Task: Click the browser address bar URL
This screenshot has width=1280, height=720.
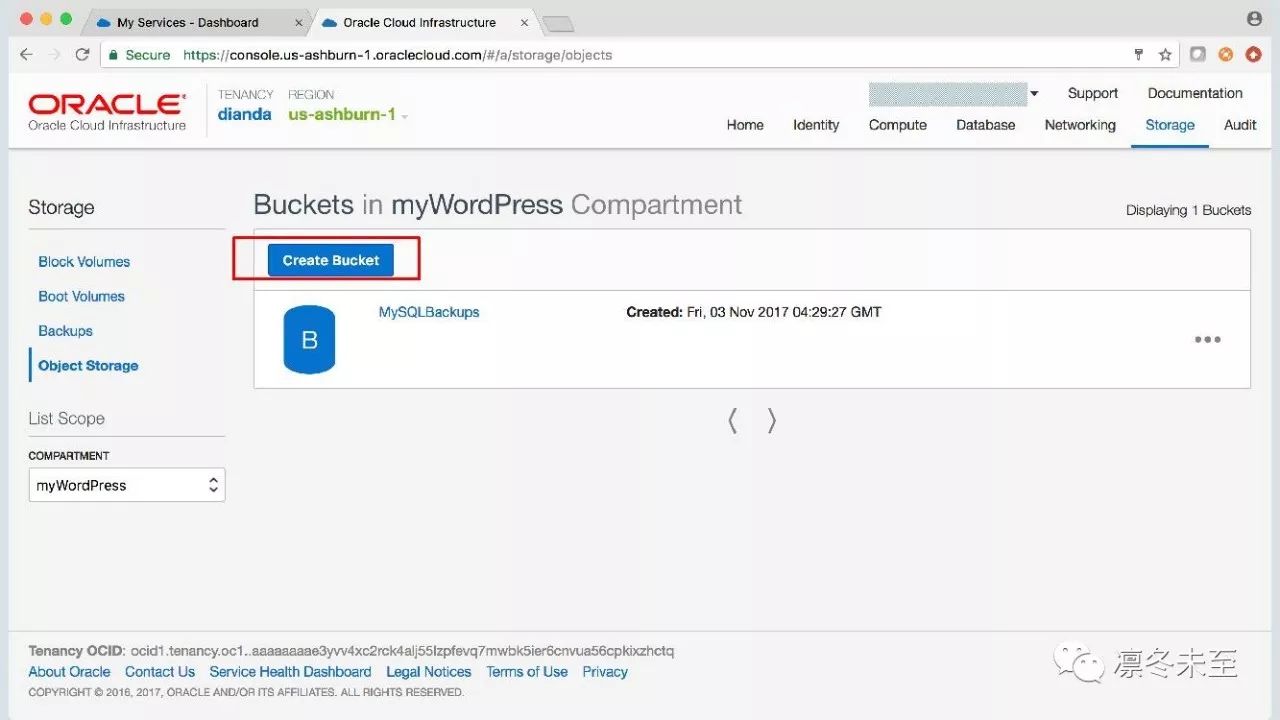Action: pos(398,55)
